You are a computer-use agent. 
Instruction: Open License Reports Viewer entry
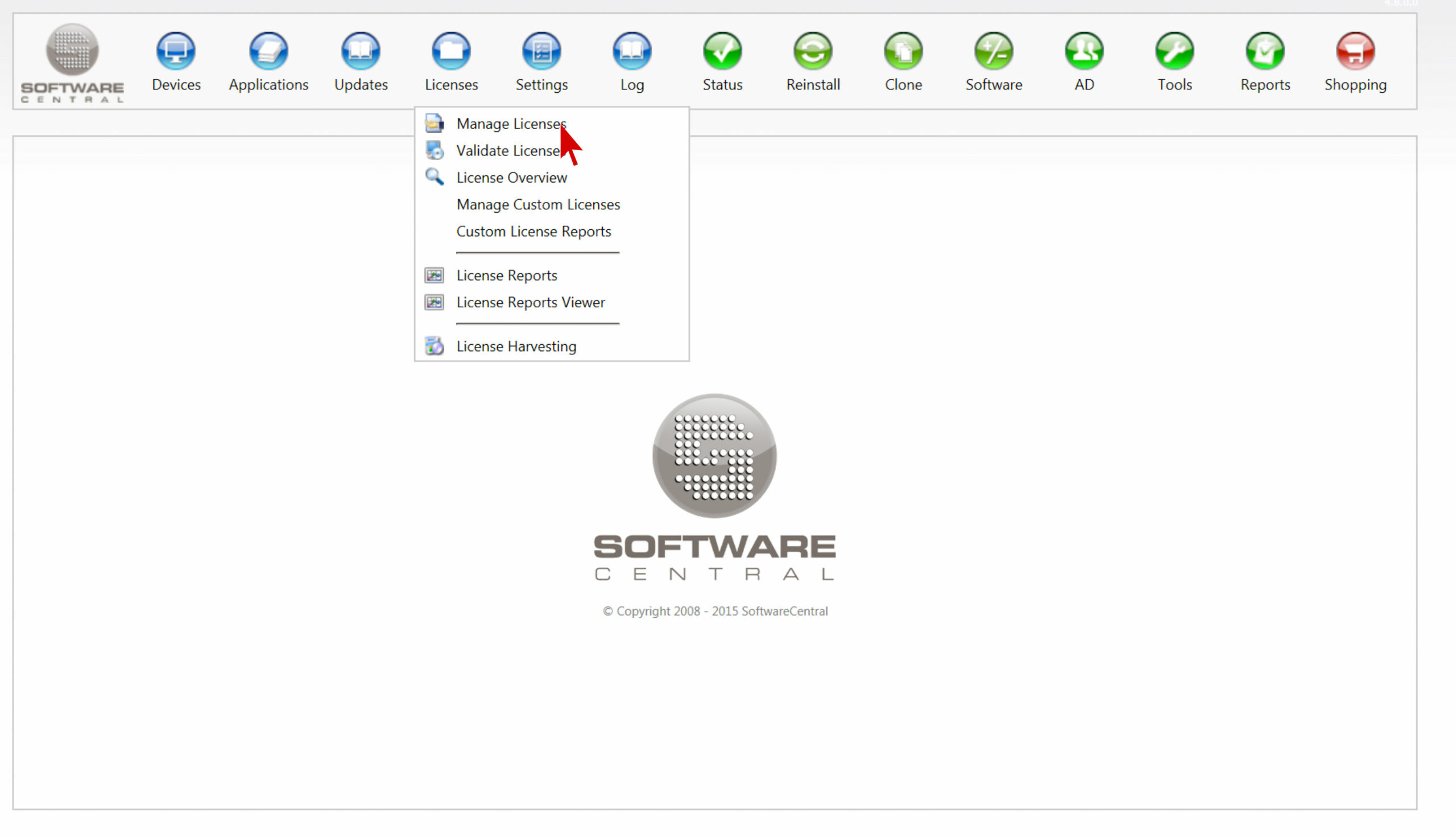point(531,302)
